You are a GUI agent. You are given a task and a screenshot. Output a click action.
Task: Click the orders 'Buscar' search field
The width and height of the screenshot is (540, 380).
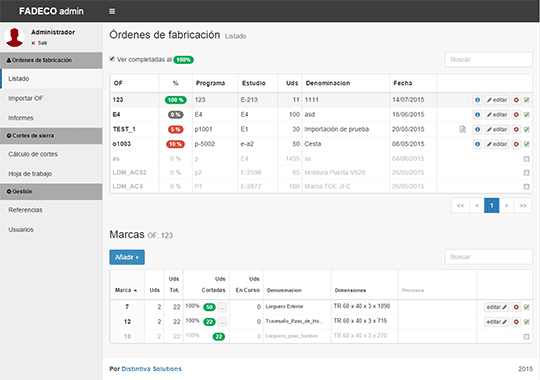[488, 60]
